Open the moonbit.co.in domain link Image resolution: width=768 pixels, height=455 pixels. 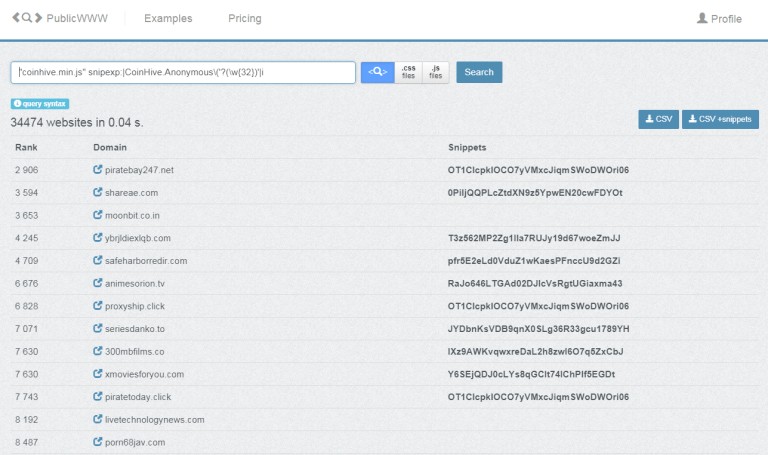point(132,216)
